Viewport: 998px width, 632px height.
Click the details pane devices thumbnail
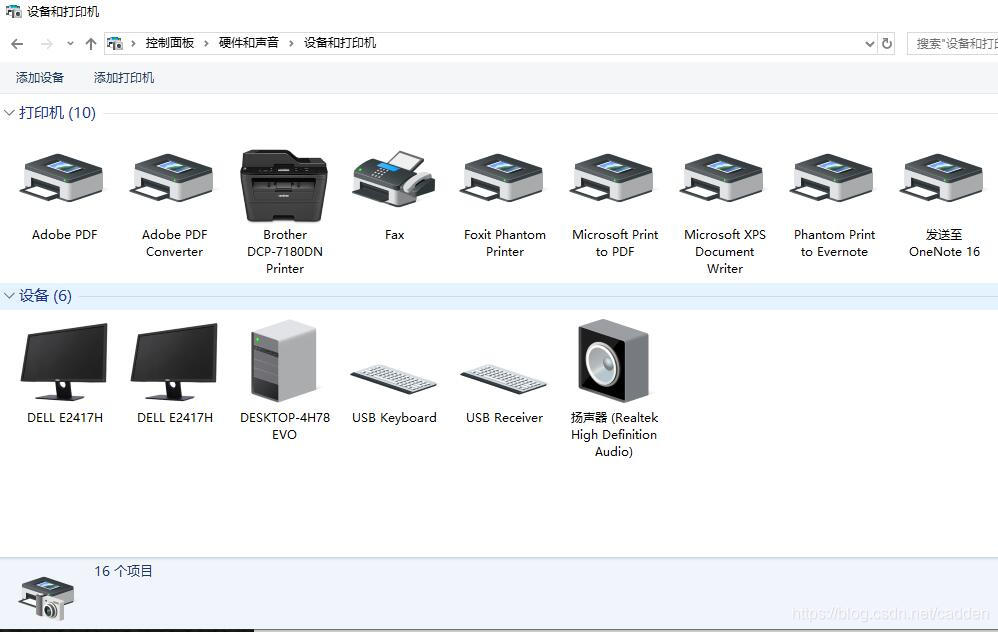click(x=47, y=598)
